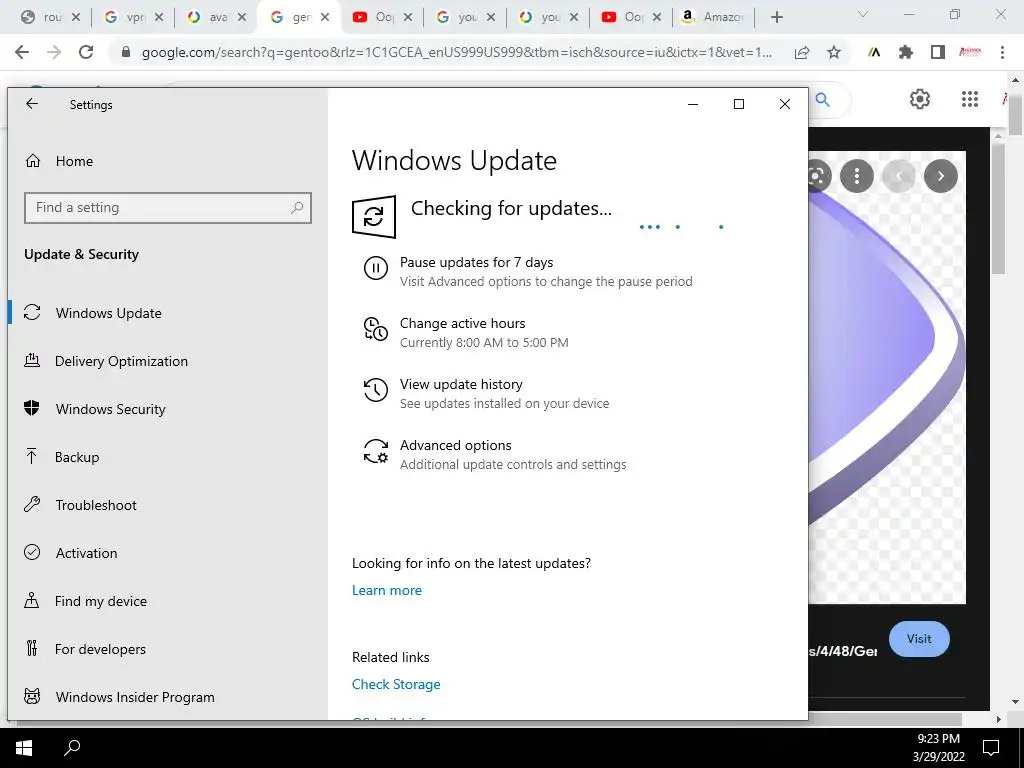Image resolution: width=1024 pixels, height=768 pixels.
Task: Open image preview three-dot options
Action: [856, 176]
